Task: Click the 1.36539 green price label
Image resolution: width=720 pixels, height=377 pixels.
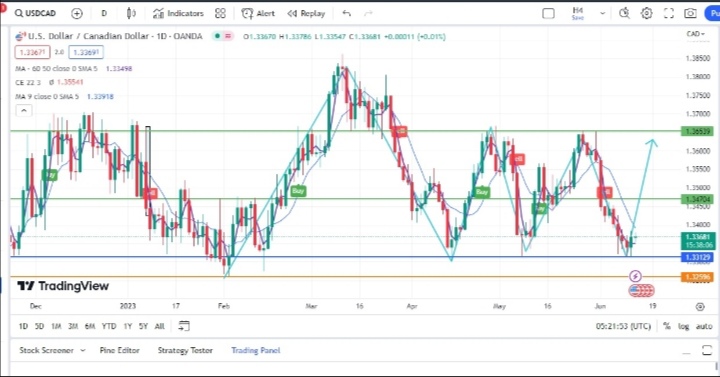Action: pyautogui.click(x=698, y=131)
